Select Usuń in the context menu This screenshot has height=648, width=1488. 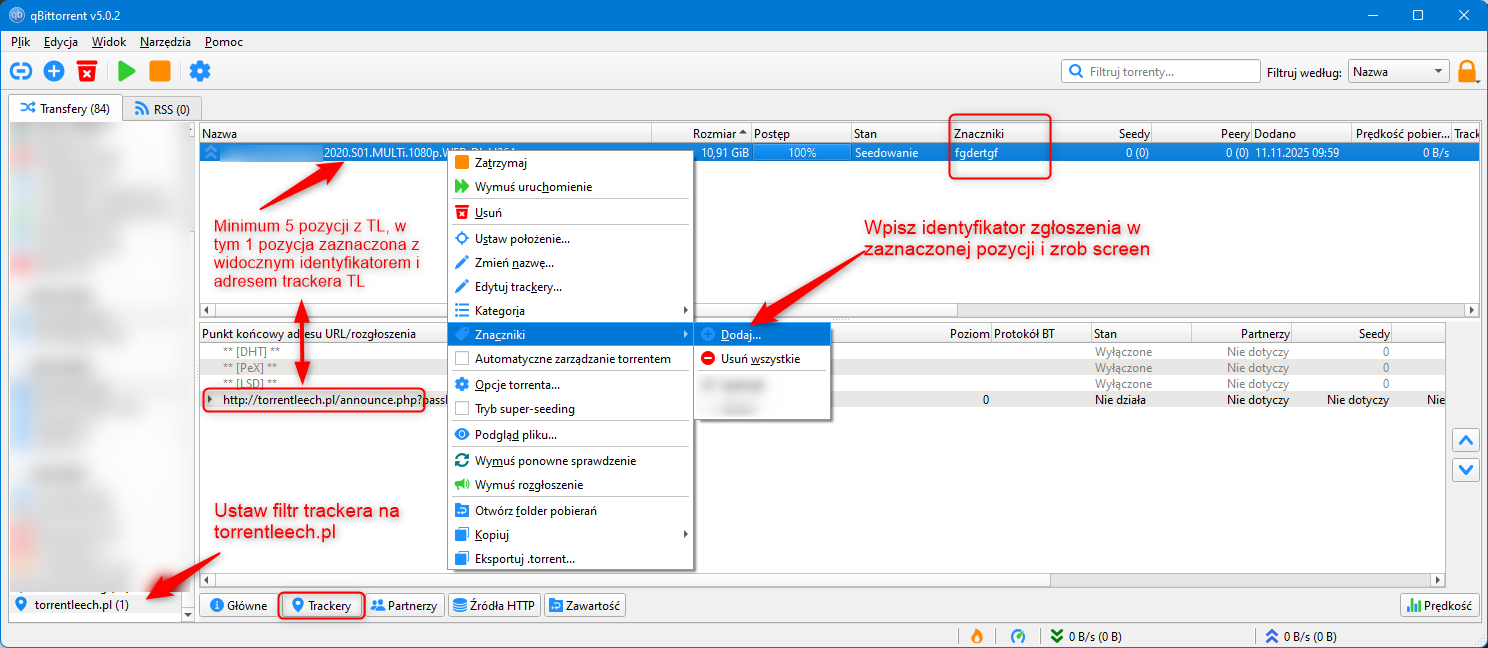click(570, 212)
